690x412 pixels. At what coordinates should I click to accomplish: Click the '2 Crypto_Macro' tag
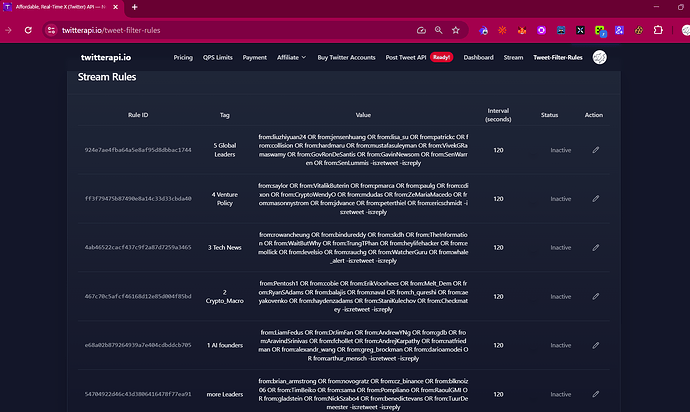[x=225, y=297]
